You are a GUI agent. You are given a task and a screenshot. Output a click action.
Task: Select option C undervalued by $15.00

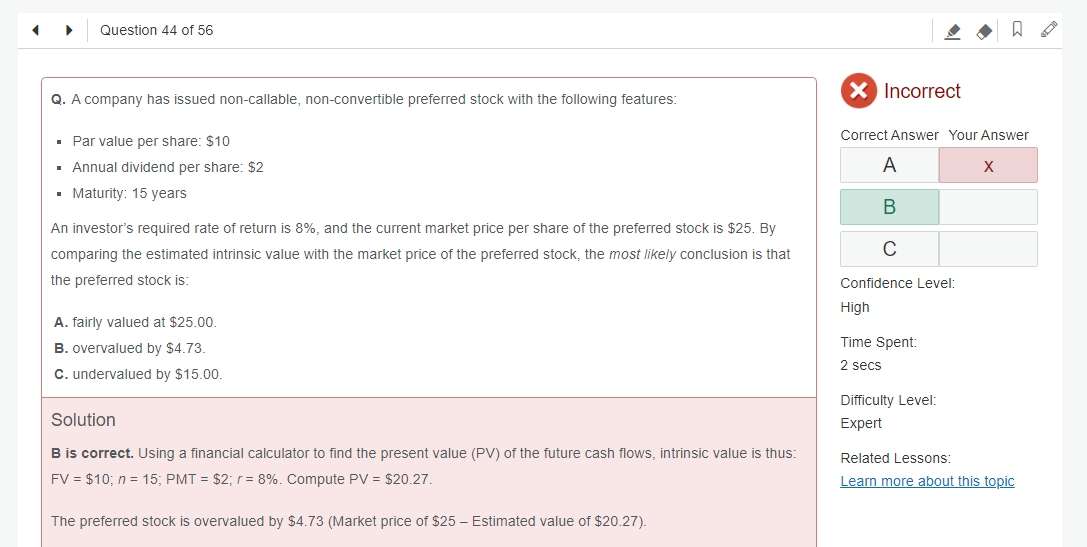point(138,374)
